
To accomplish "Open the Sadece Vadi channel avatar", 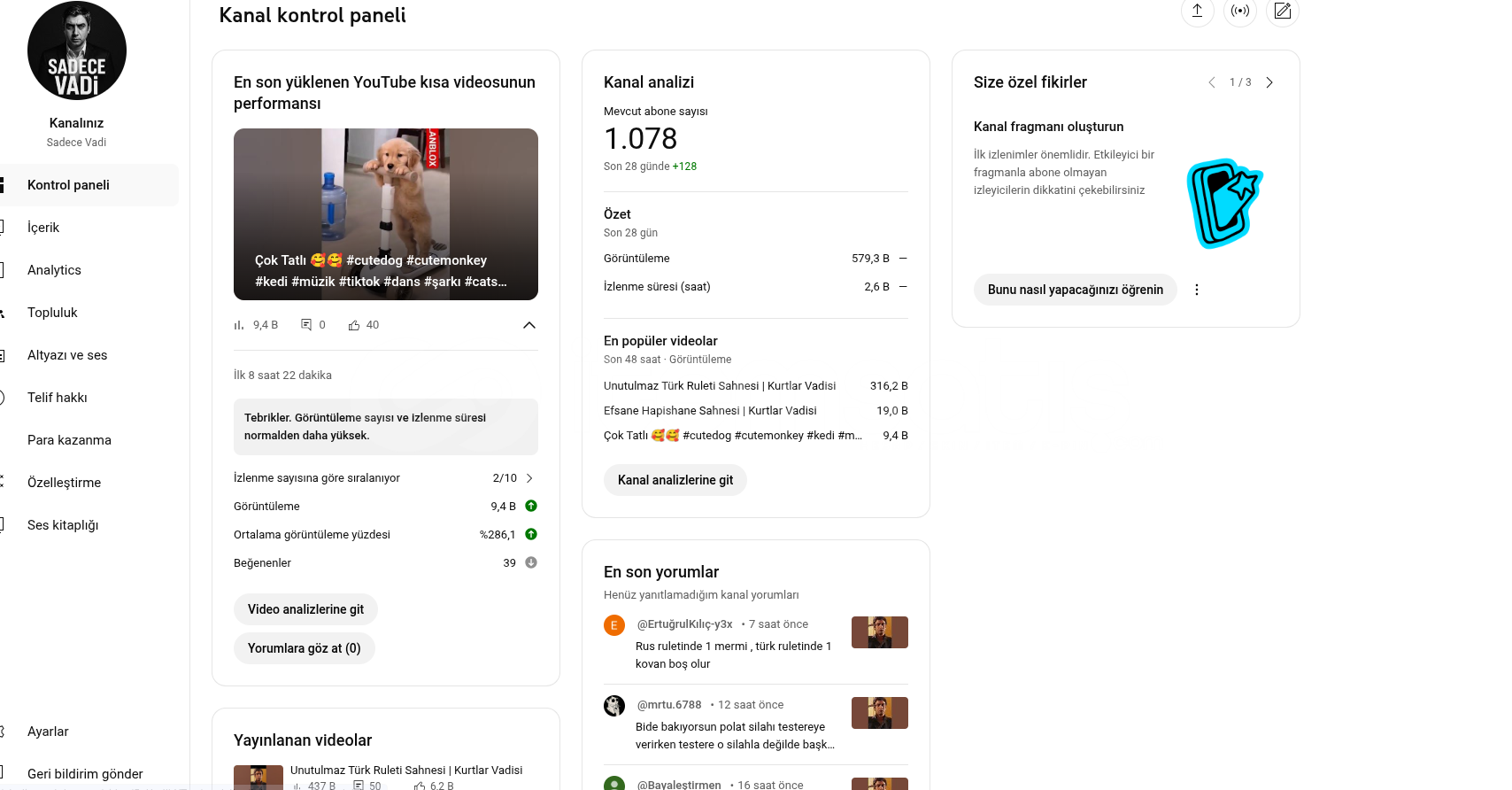I will pos(77,50).
